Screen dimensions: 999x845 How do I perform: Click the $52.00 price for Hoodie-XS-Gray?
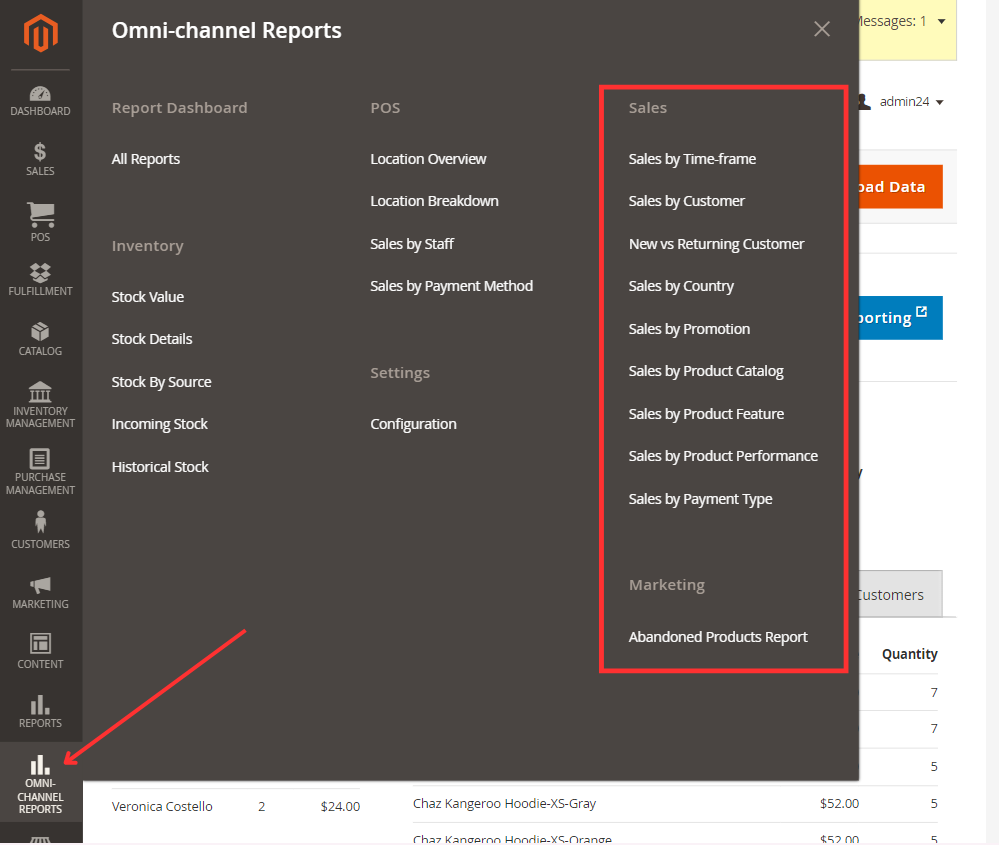pyautogui.click(x=839, y=804)
